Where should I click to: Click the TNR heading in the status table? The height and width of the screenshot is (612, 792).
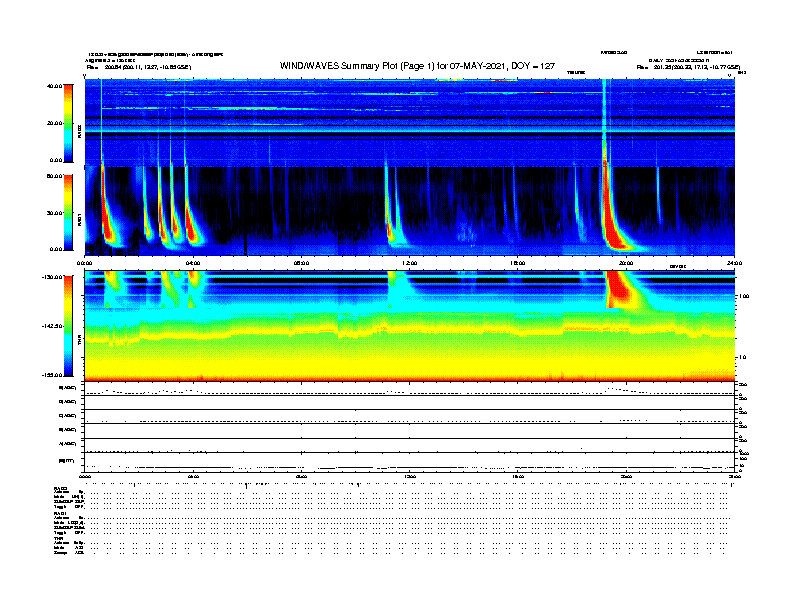coord(58,538)
